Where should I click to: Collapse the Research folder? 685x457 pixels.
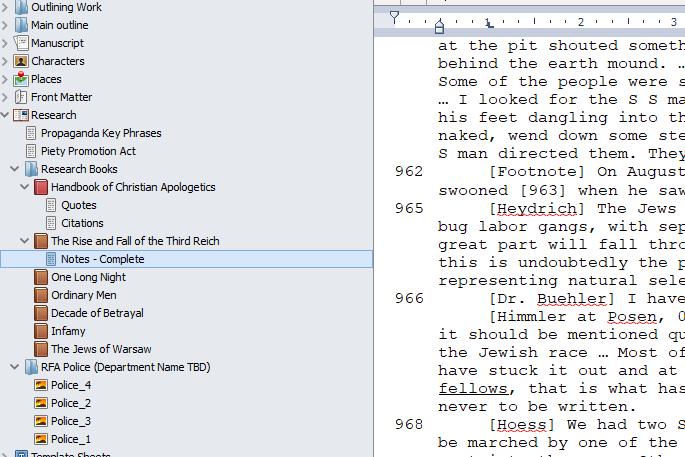pyautogui.click(x=6, y=115)
